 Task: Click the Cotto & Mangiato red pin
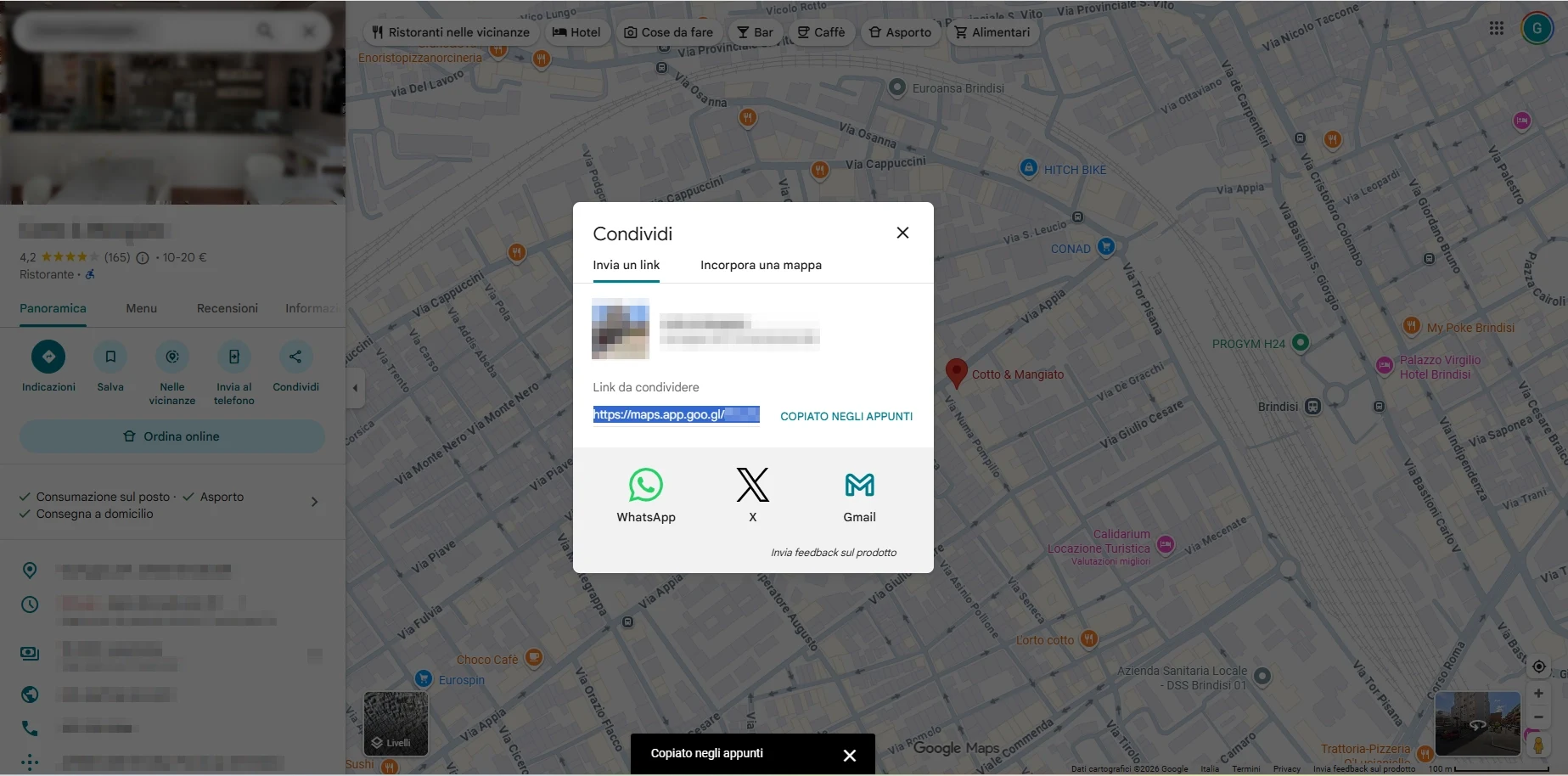coord(956,373)
